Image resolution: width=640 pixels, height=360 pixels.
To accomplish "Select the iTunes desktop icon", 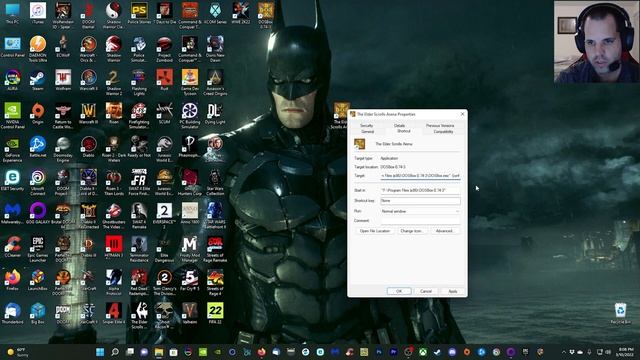I will [38, 13].
